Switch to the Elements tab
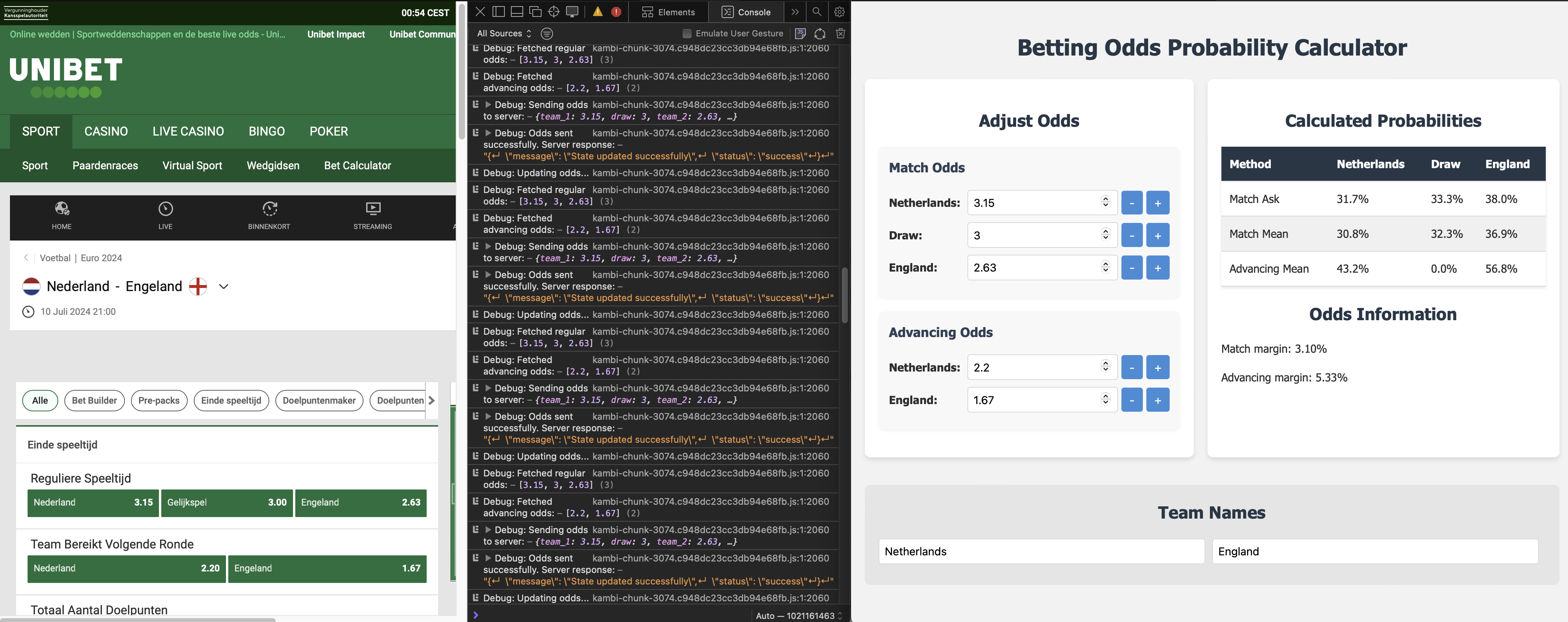 coord(668,11)
